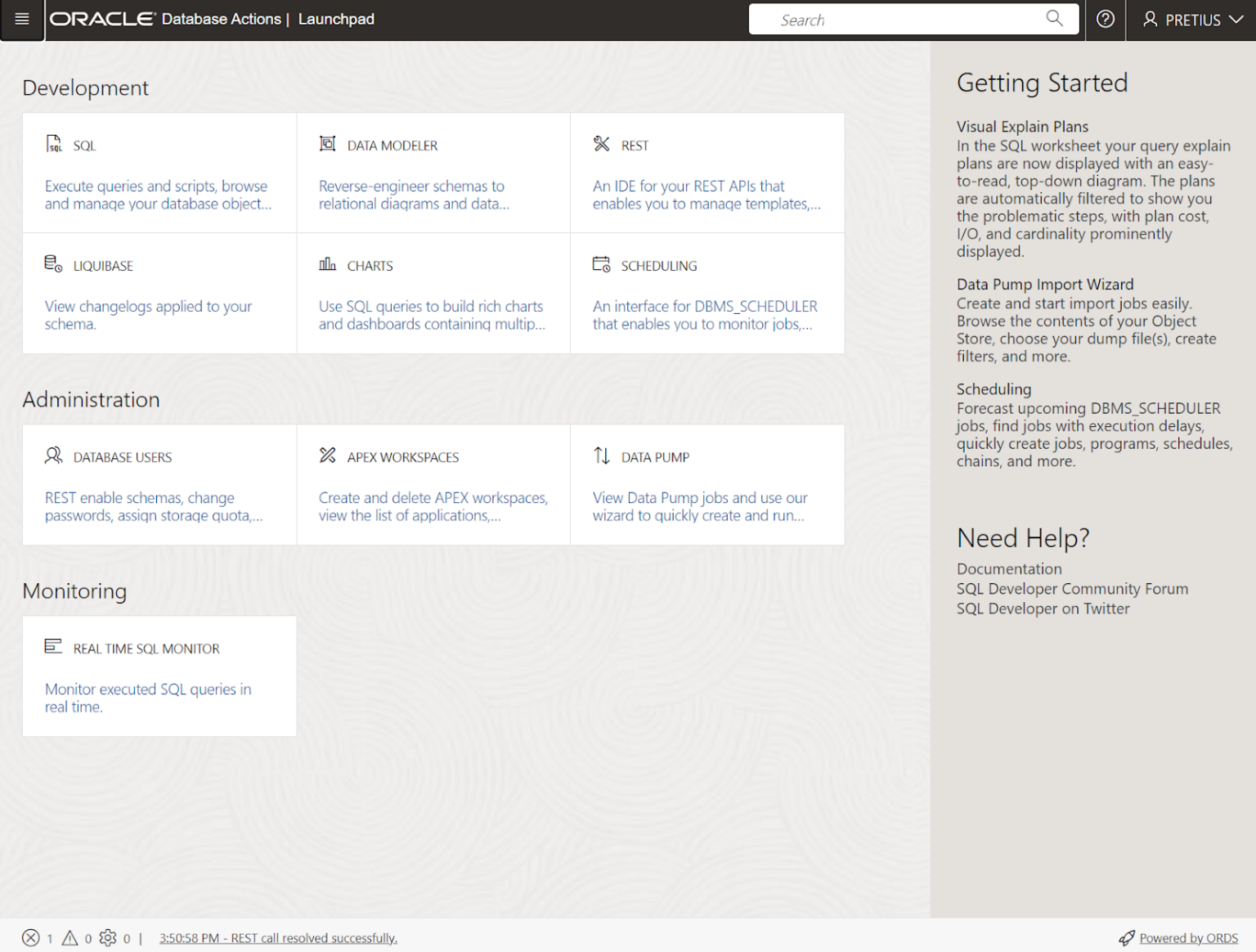1256x952 pixels.
Task: Click 'Reverse-engineer schemas' description text
Action: coord(414,195)
